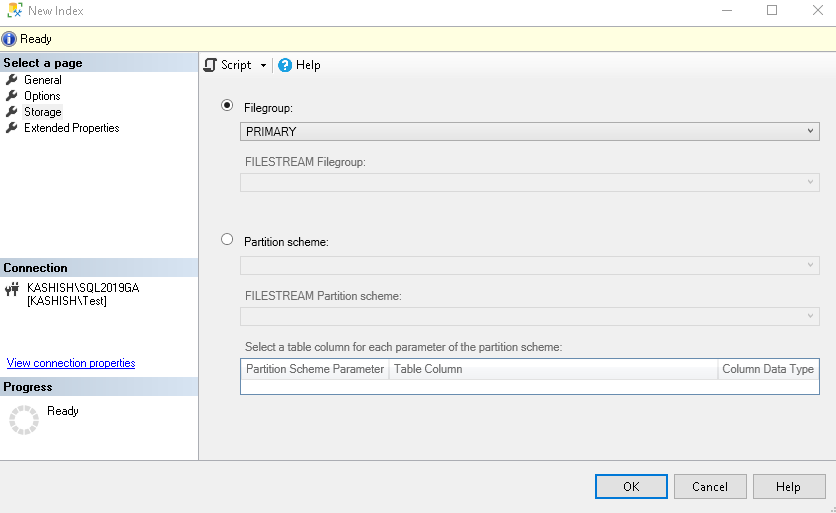The width and height of the screenshot is (836, 513).
Task: Click the New Index window title icon
Action: (x=14, y=11)
